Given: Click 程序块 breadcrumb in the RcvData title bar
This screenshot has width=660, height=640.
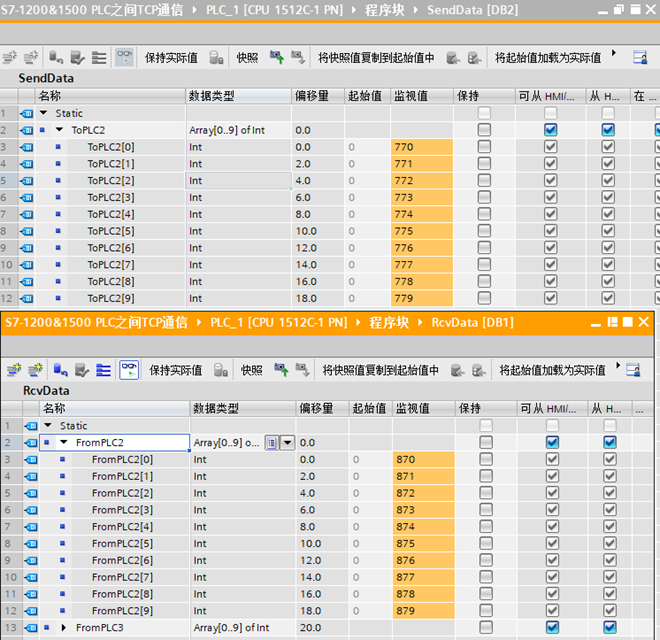Looking at the screenshot, I should click(x=390, y=322).
